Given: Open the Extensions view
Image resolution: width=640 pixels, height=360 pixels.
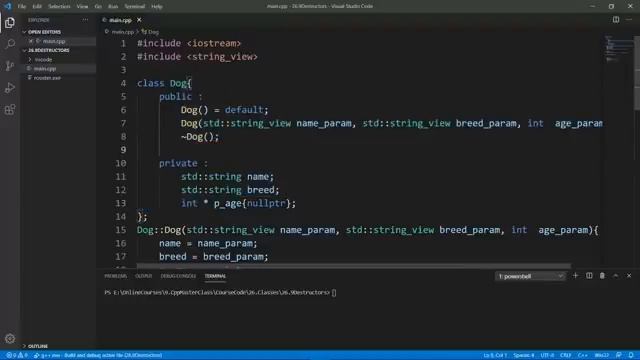Looking at the screenshot, I should (x=10, y=109).
